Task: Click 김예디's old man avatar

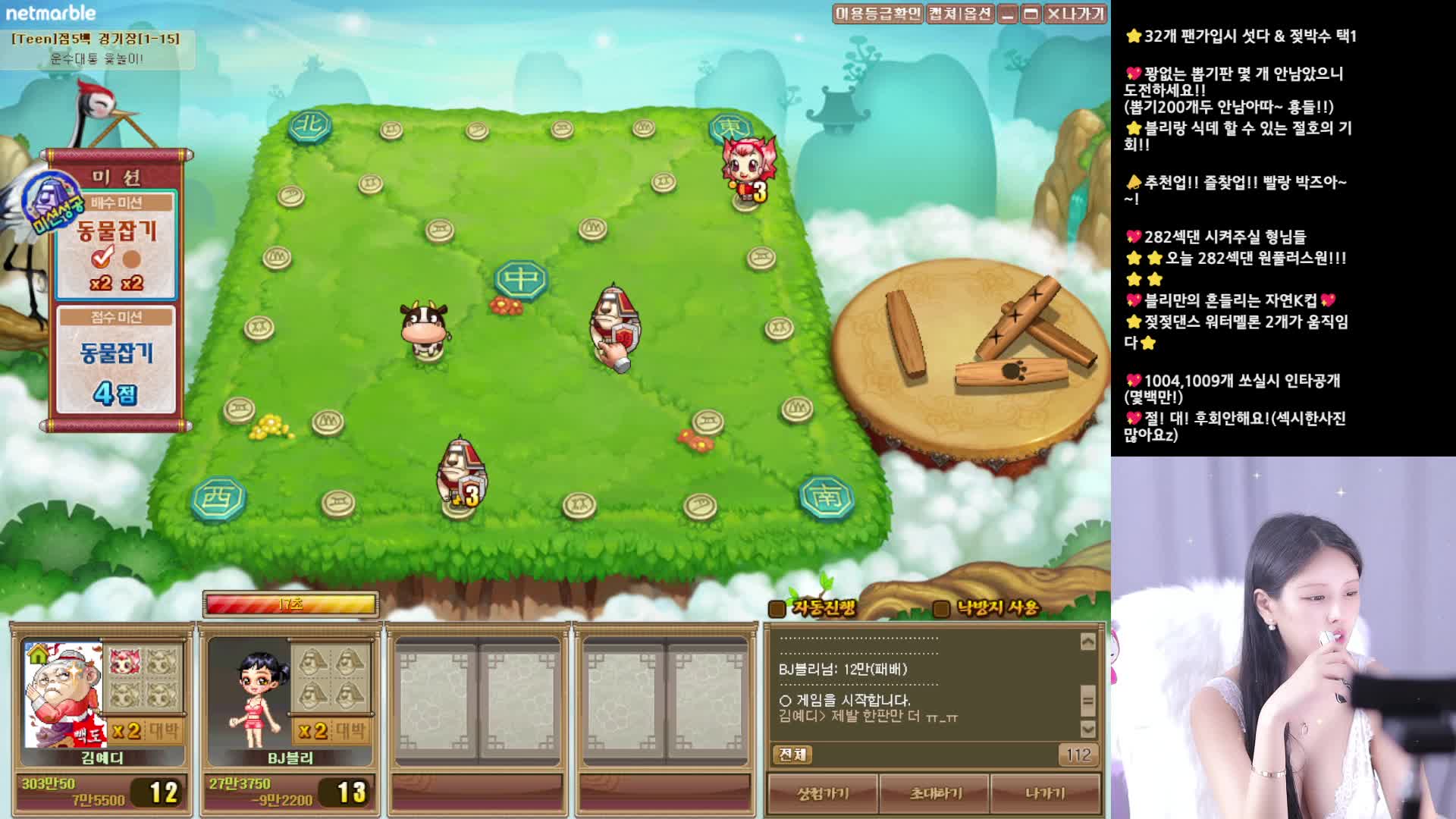Action: pos(64,695)
